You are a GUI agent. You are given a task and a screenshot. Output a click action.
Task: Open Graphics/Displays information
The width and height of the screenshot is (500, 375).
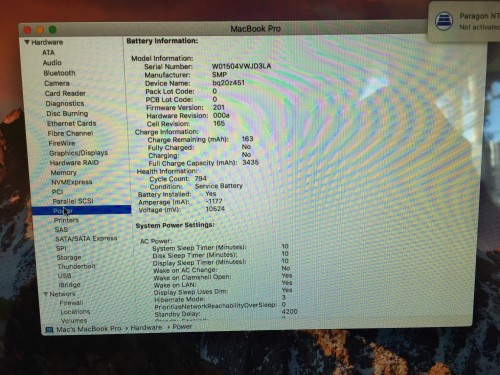click(x=78, y=153)
